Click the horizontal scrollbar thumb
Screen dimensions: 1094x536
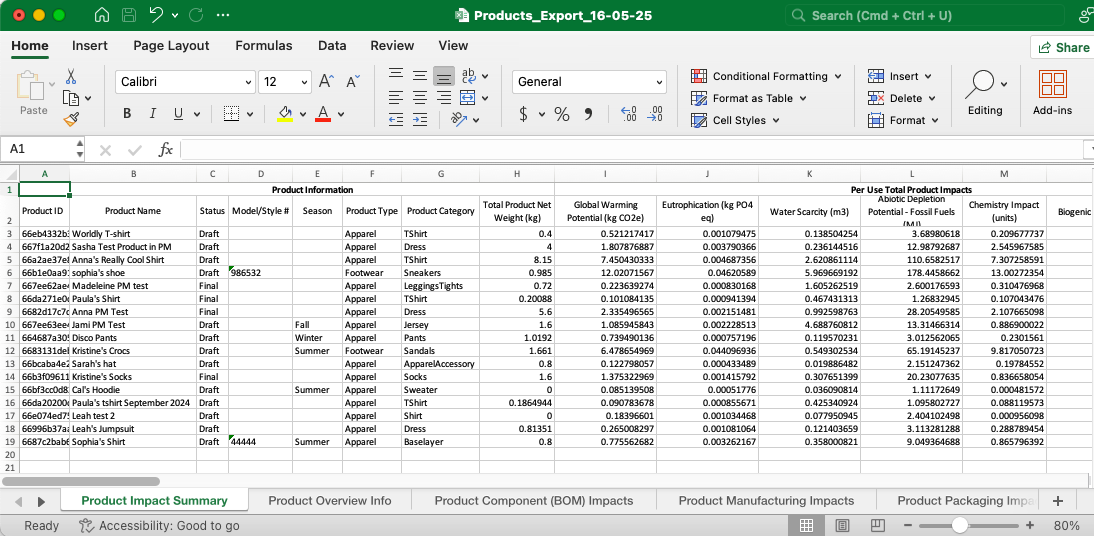tap(81, 481)
